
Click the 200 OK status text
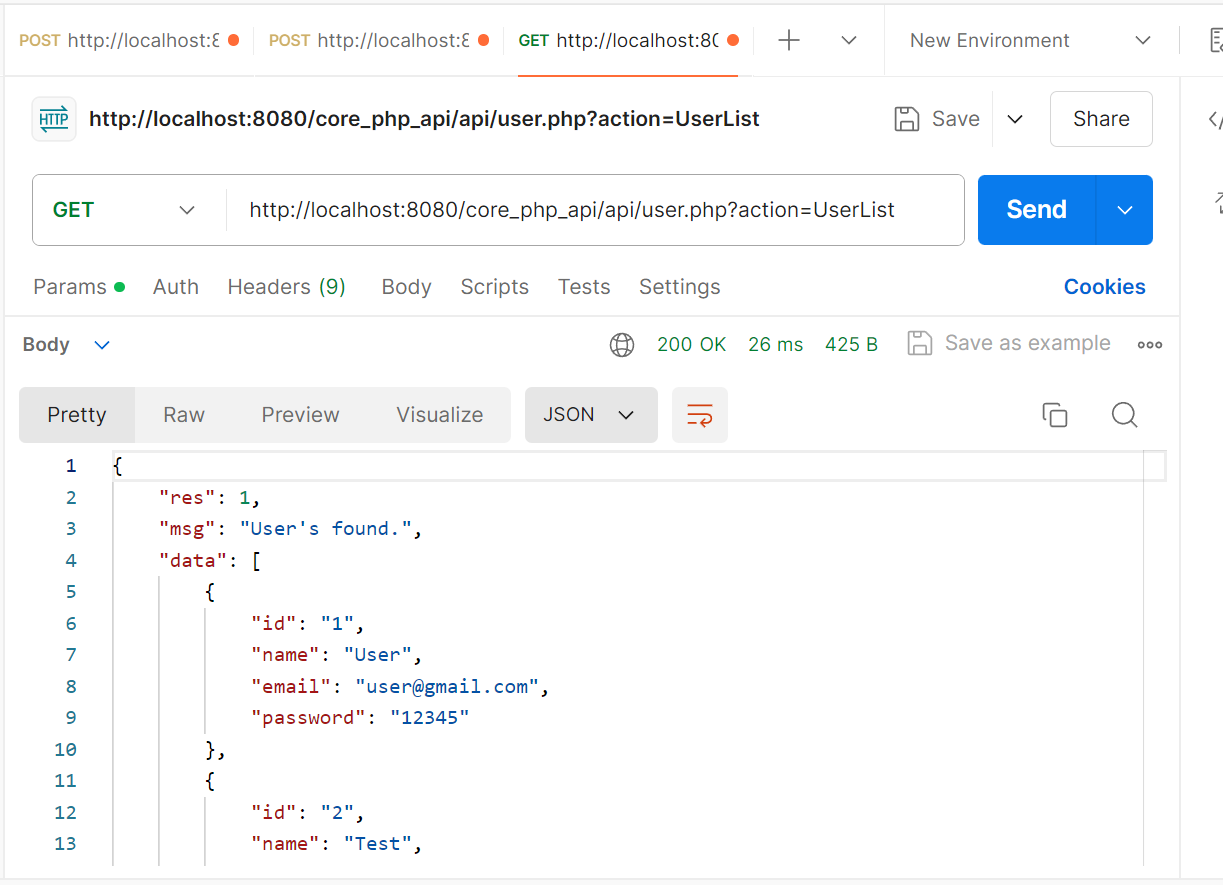[x=692, y=345]
